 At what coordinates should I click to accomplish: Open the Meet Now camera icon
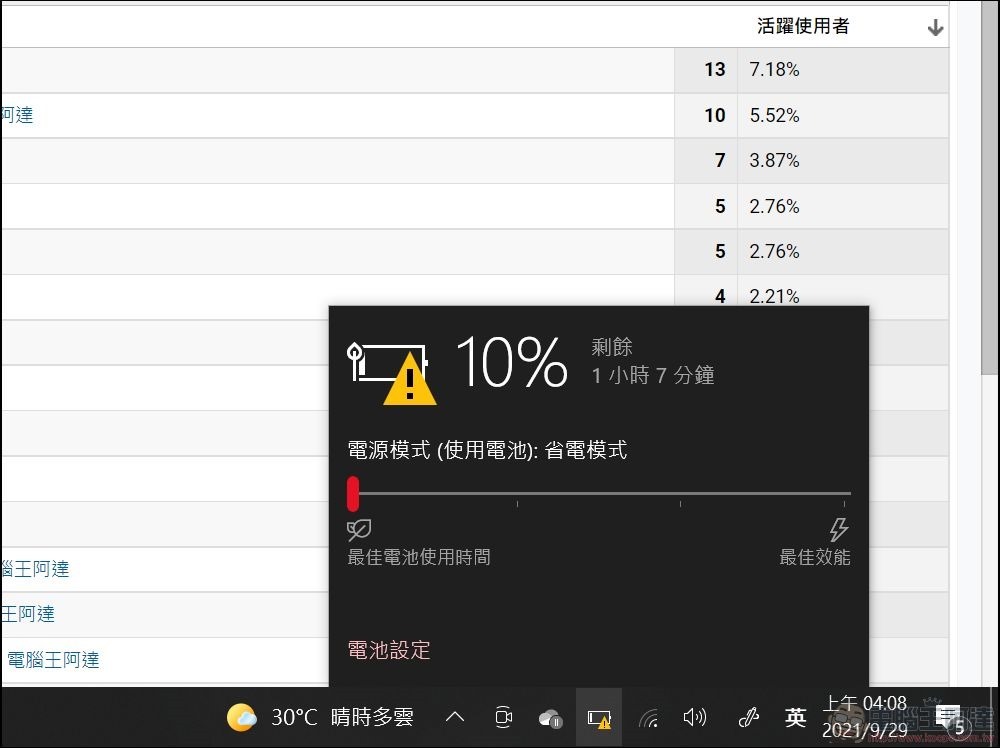click(503, 717)
